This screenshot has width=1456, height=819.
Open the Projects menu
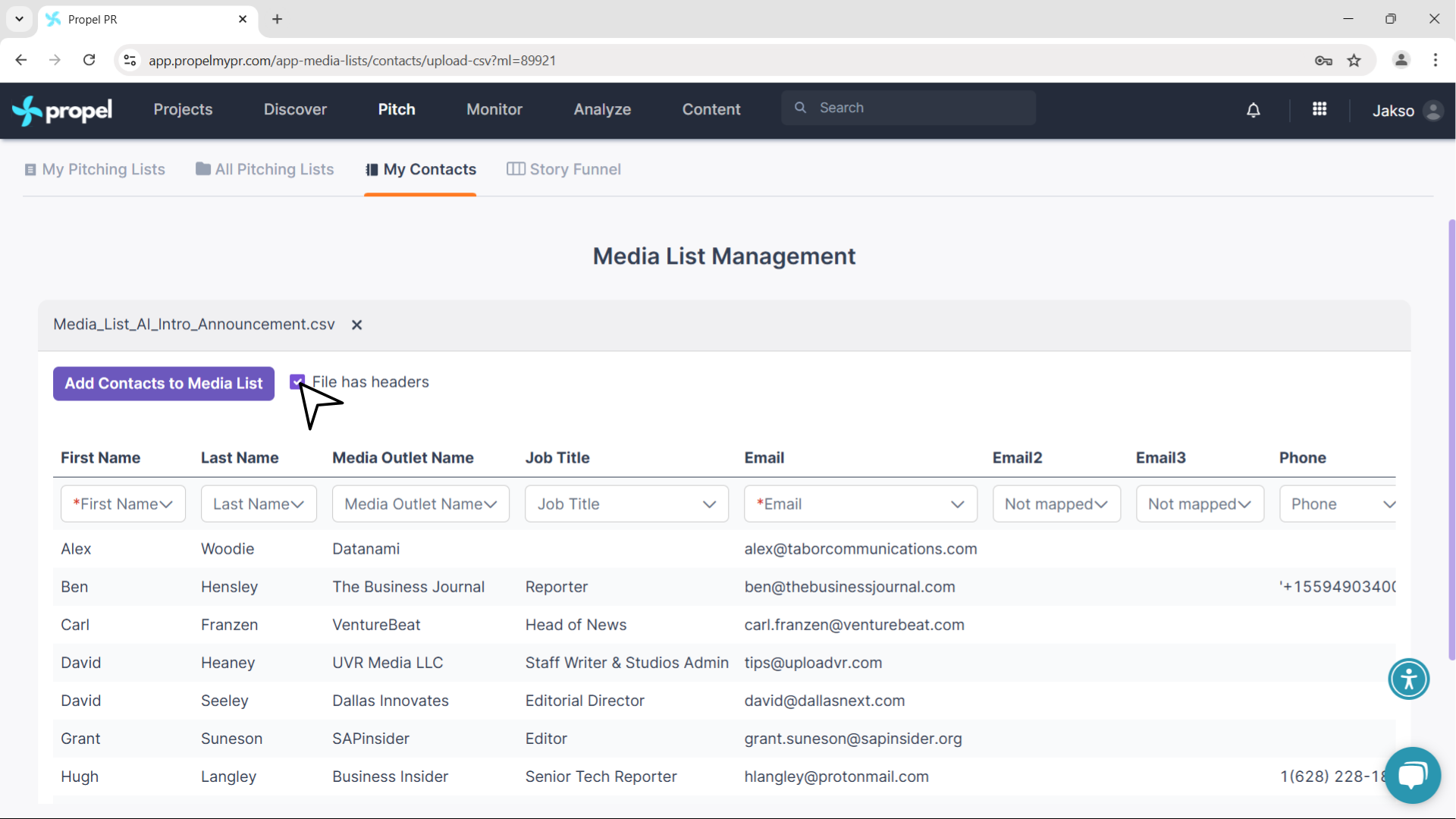tap(183, 109)
